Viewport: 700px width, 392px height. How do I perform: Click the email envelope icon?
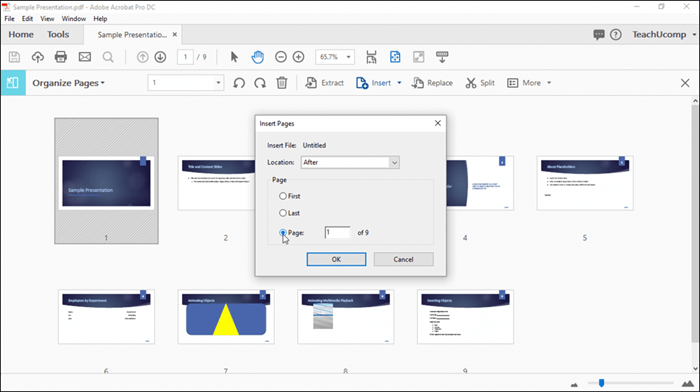tap(85, 57)
